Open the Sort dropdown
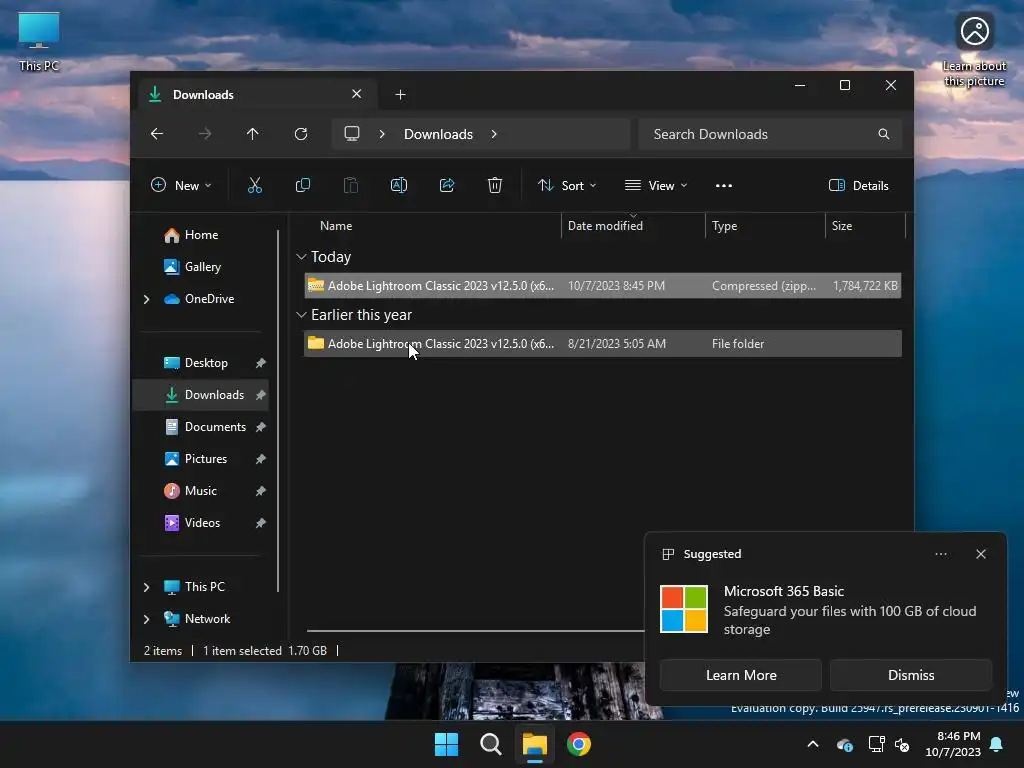The height and width of the screenshot is (768, 1024). point(567,185)
